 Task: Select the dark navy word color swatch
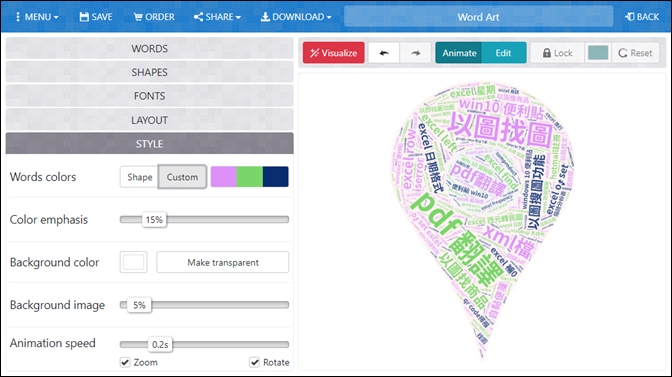click(276, 177)
